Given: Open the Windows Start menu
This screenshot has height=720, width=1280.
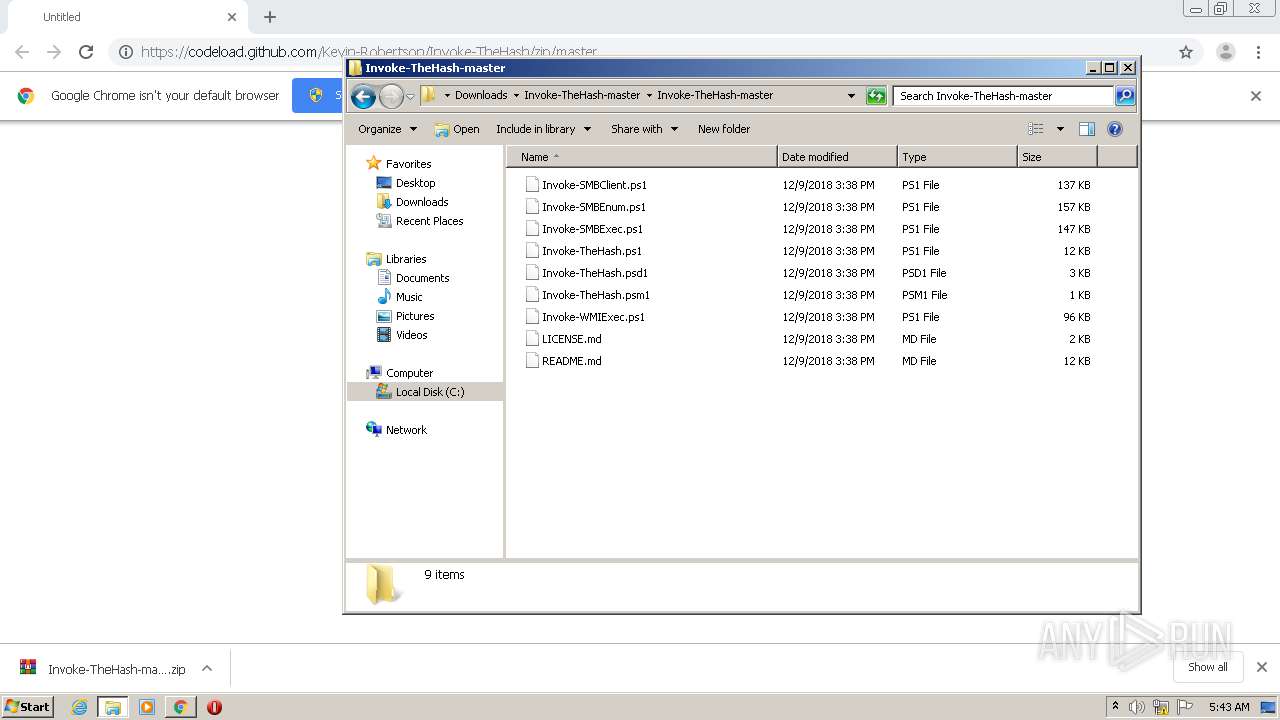Looking at the screenshot, I should coord(28,707).
